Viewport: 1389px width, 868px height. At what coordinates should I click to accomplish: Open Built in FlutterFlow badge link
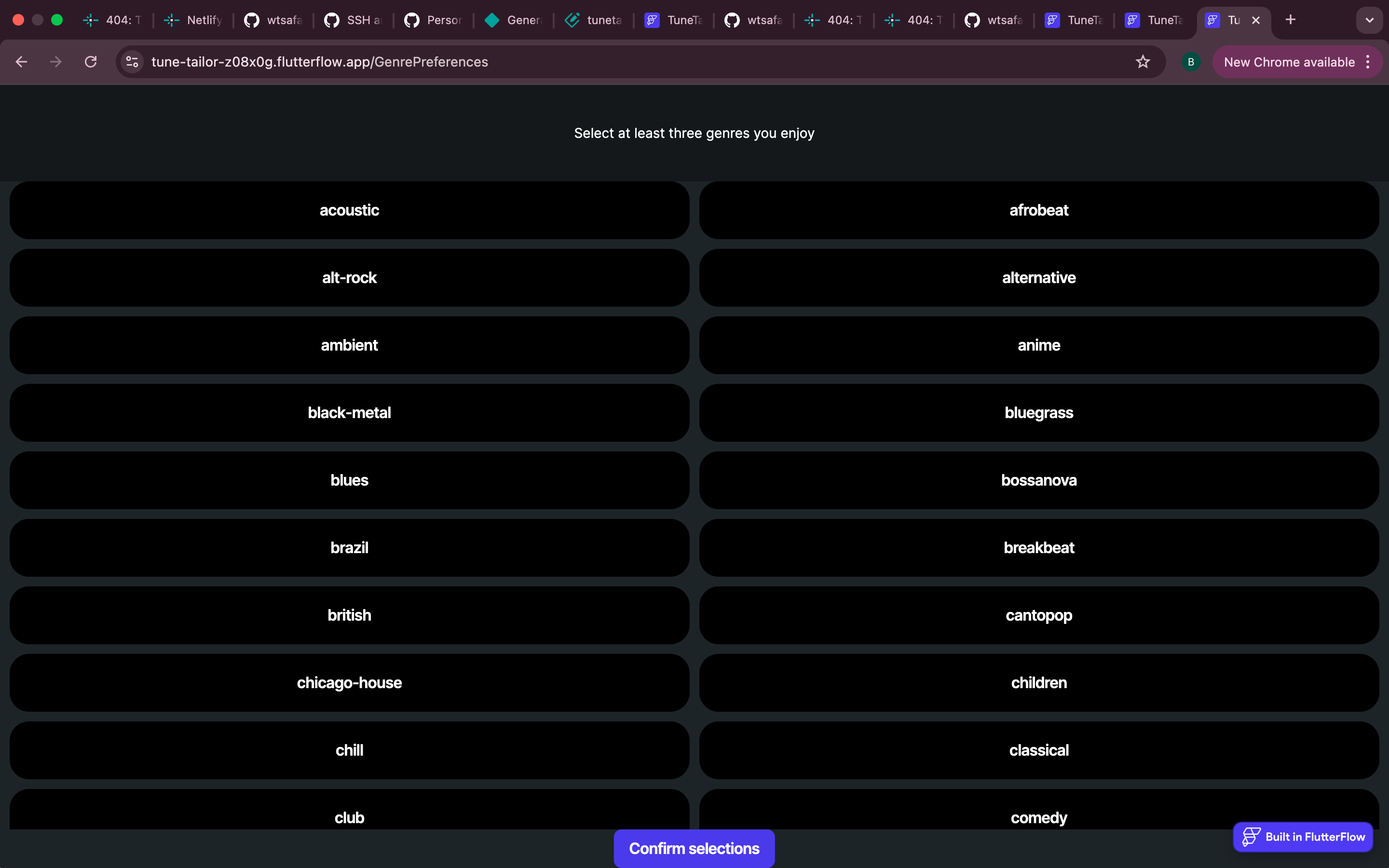tap(1303, 837)
